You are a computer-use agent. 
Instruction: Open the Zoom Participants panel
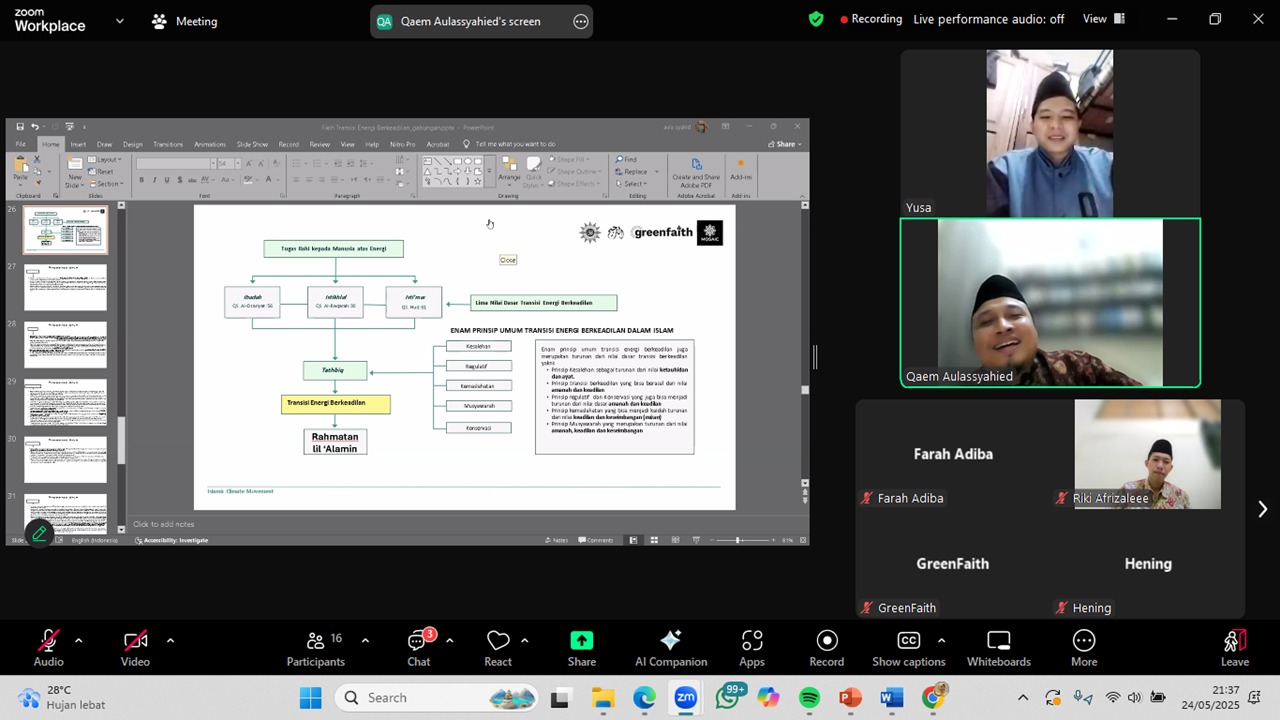(316, 648)
